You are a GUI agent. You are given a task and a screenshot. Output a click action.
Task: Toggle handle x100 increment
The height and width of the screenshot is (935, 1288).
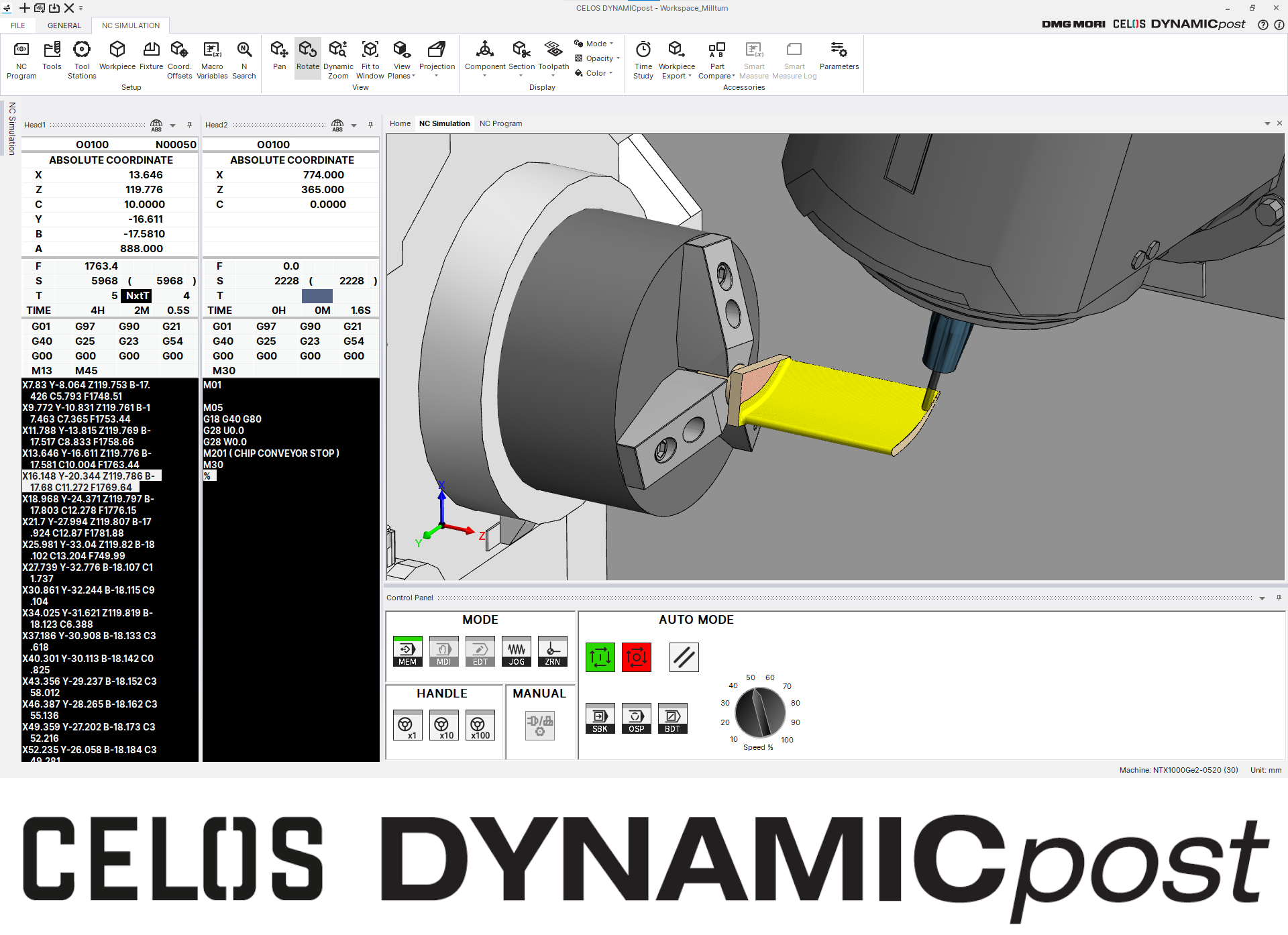480,725
